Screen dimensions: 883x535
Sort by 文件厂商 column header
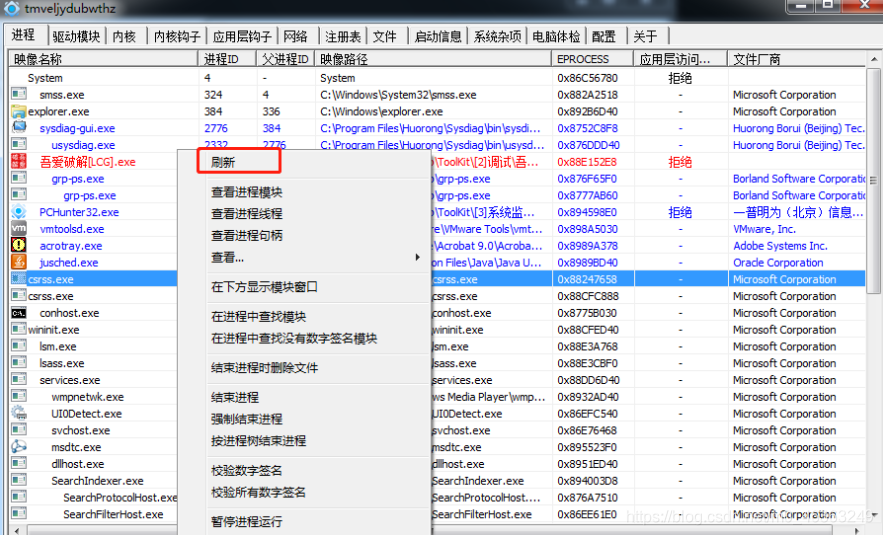(796, 59)
